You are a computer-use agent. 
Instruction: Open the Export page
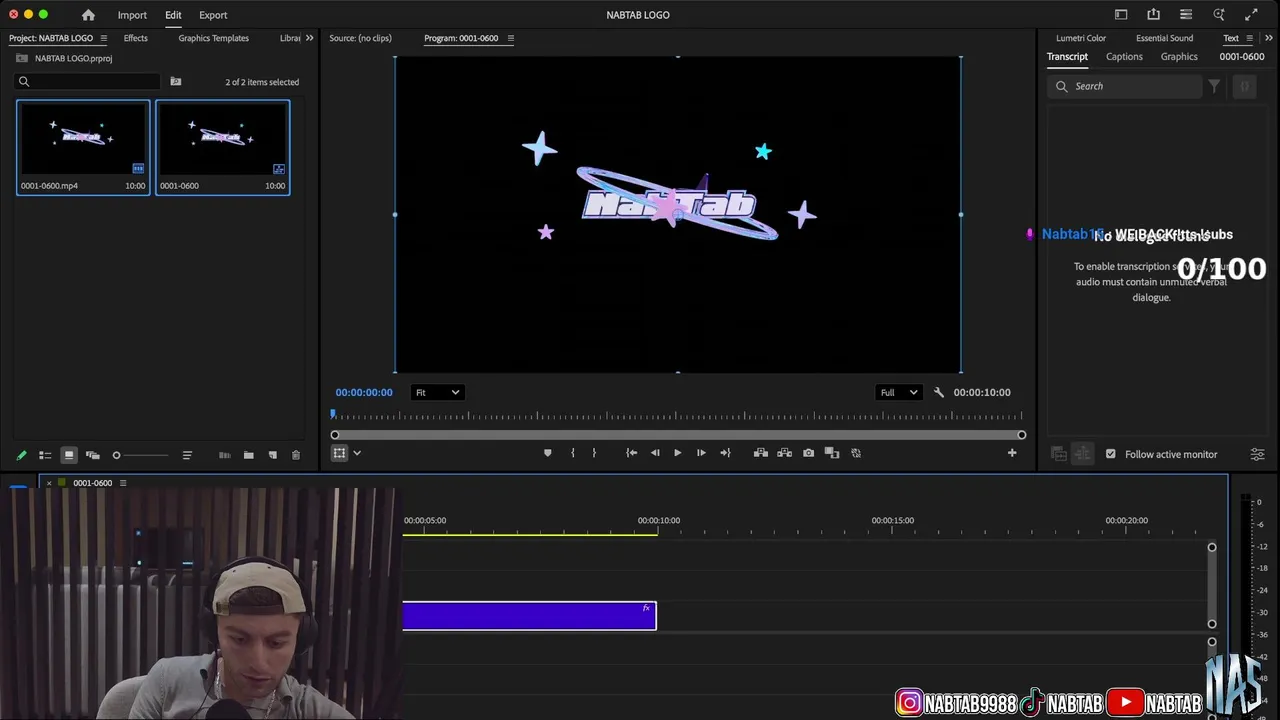(x=213, y=15)
